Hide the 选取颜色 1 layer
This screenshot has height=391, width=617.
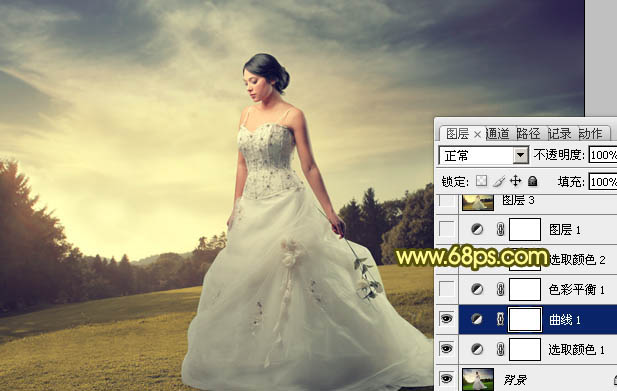447,349
